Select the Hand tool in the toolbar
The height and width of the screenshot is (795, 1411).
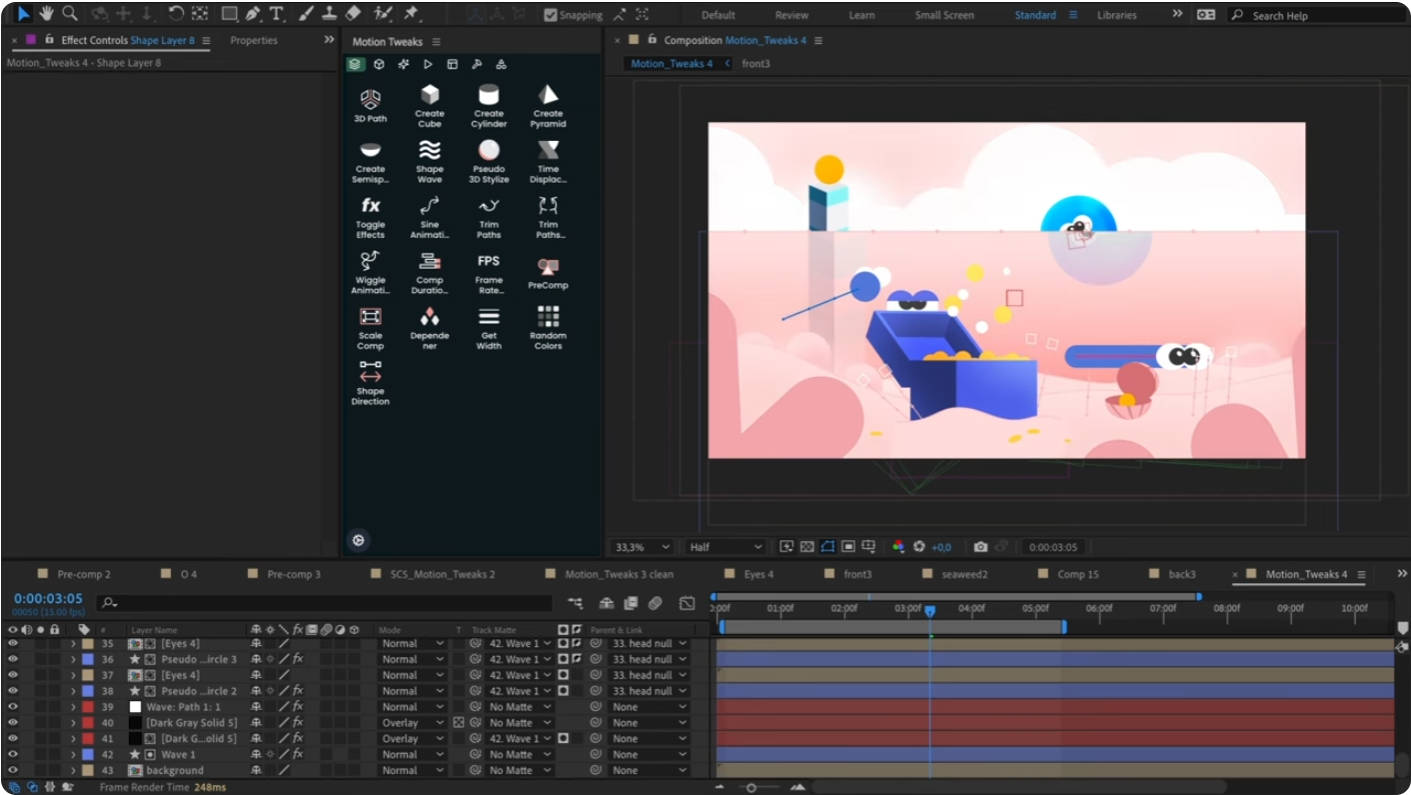44,15
